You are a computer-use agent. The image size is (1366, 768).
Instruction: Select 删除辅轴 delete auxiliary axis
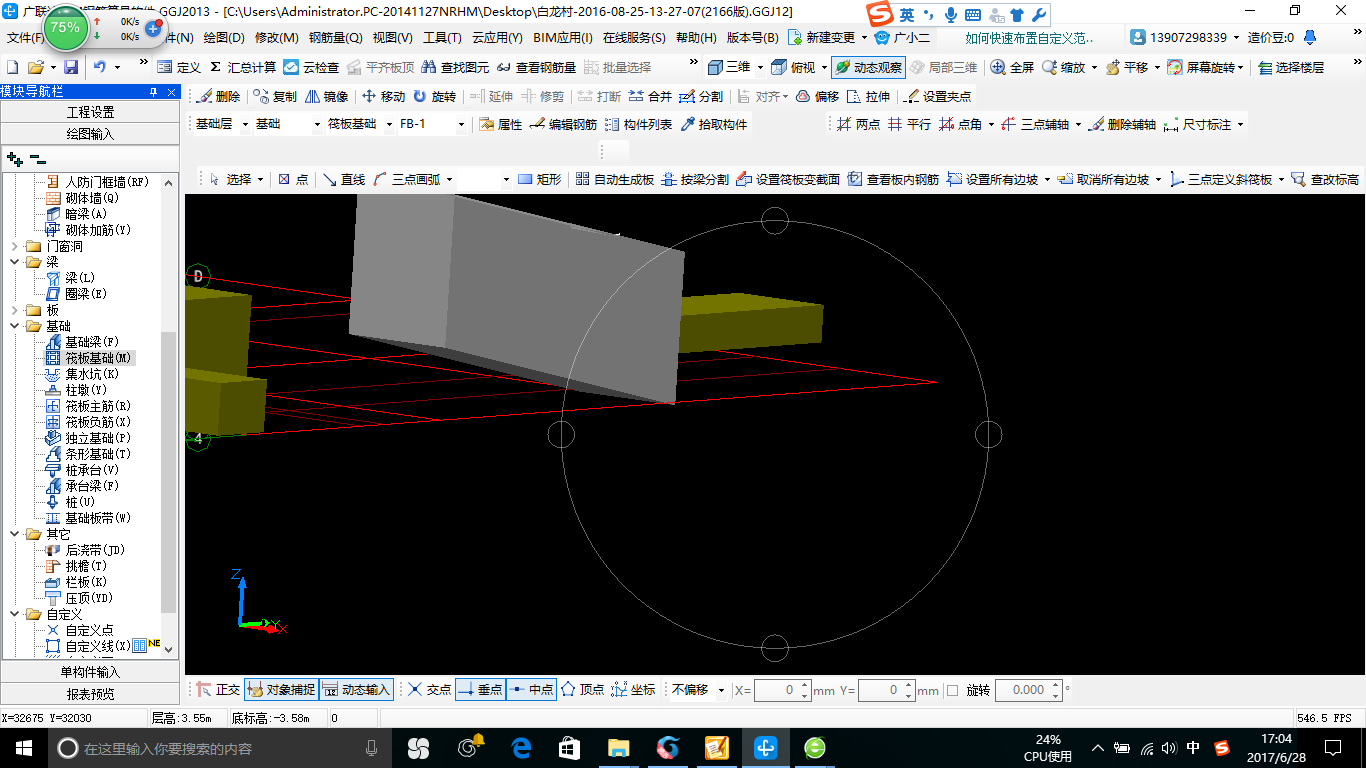(x=1122, y=125)
